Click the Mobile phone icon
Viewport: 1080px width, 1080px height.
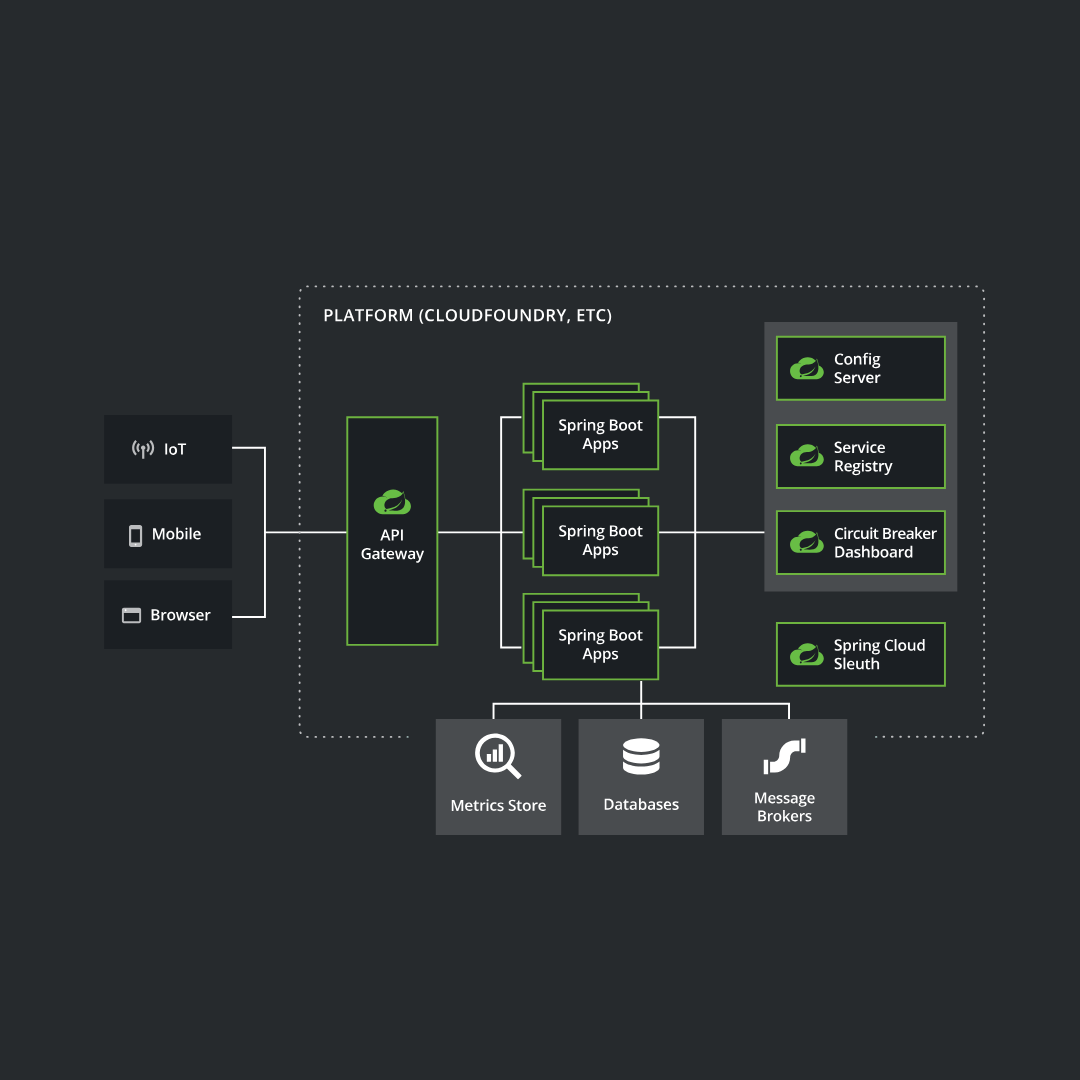[x=136, y=535]
